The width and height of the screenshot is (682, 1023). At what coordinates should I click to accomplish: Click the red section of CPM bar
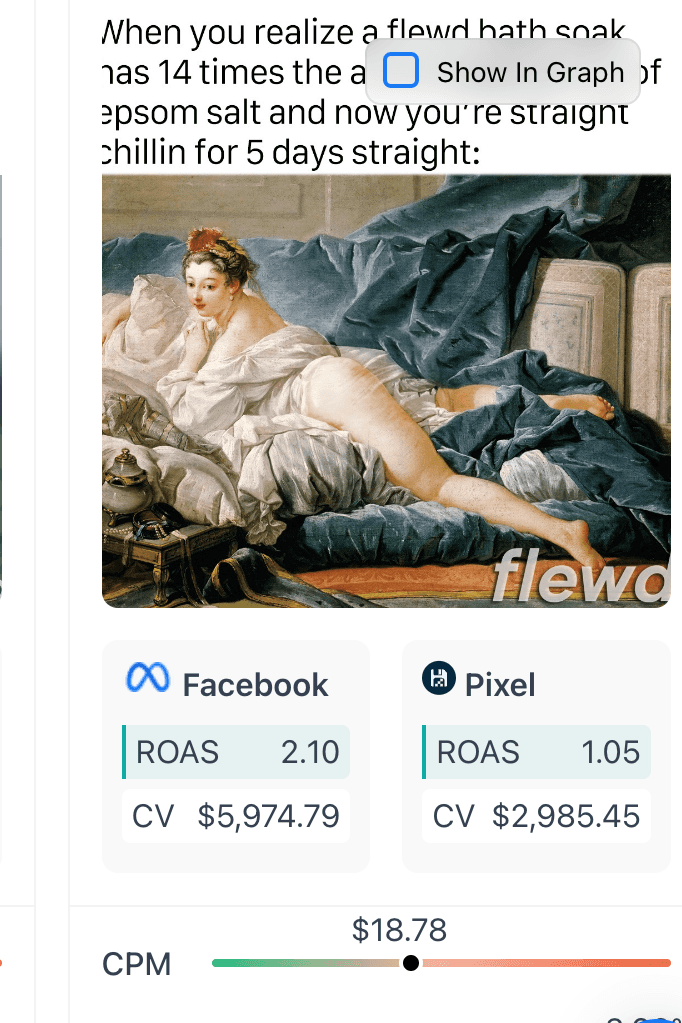point(546,963)
